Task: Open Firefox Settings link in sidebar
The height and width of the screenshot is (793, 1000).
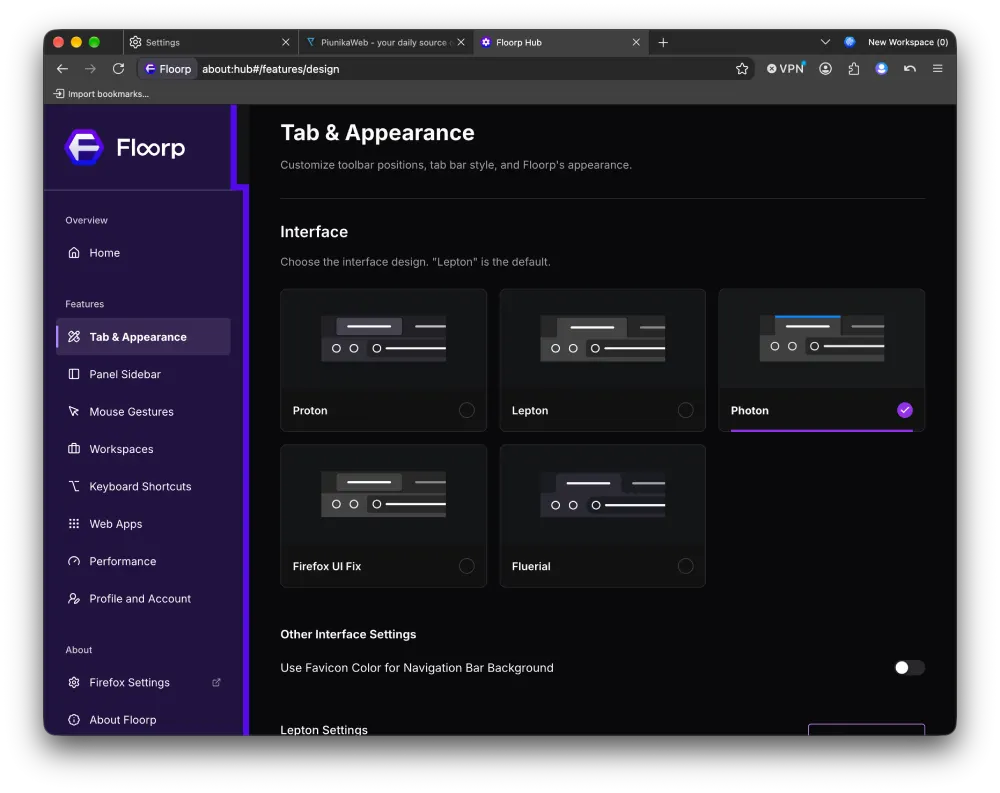Action: (x=143, y=683)
